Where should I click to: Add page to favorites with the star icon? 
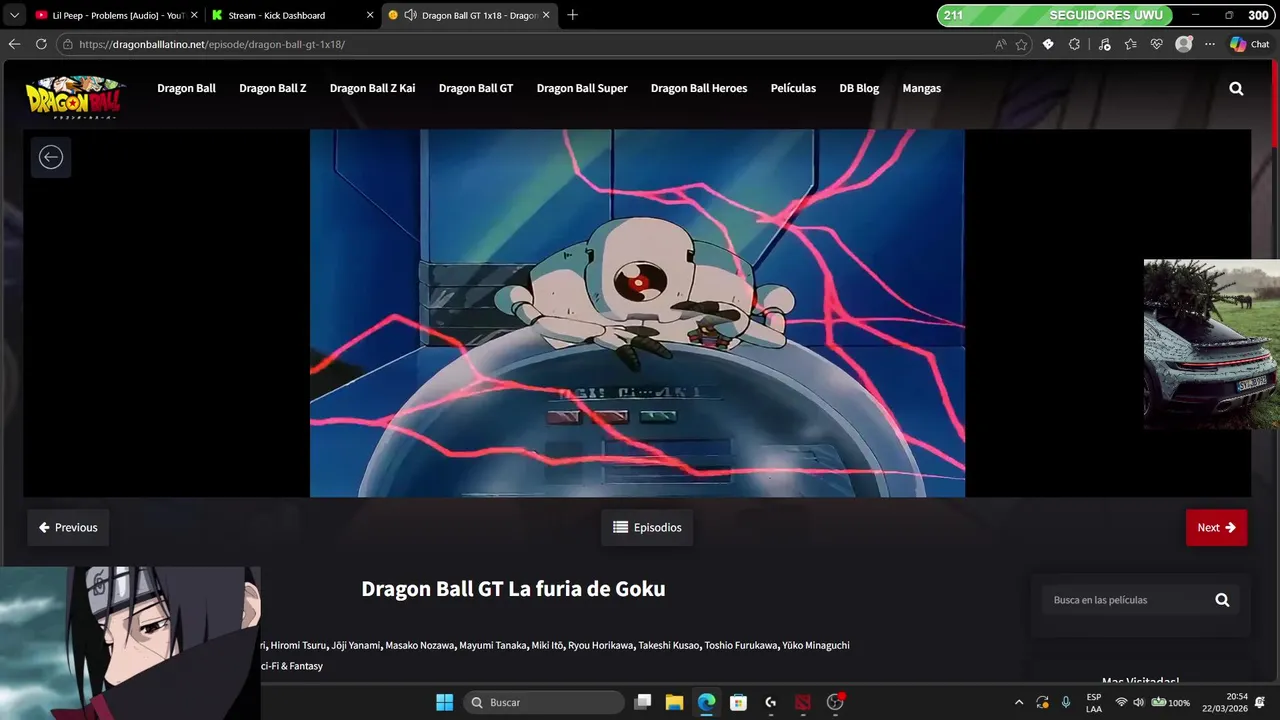point(1021,44)
